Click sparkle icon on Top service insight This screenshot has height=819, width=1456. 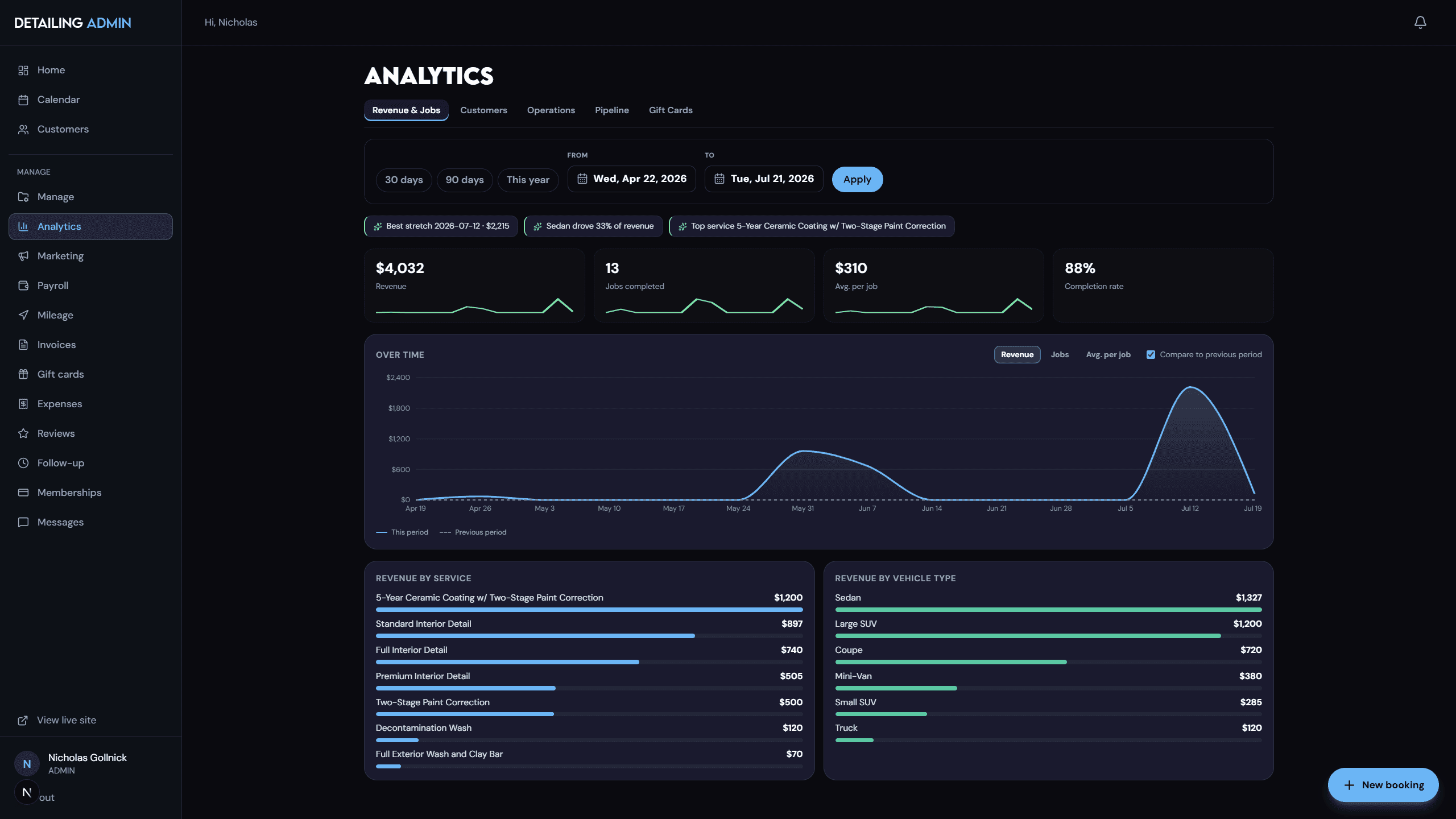[682, 226]
